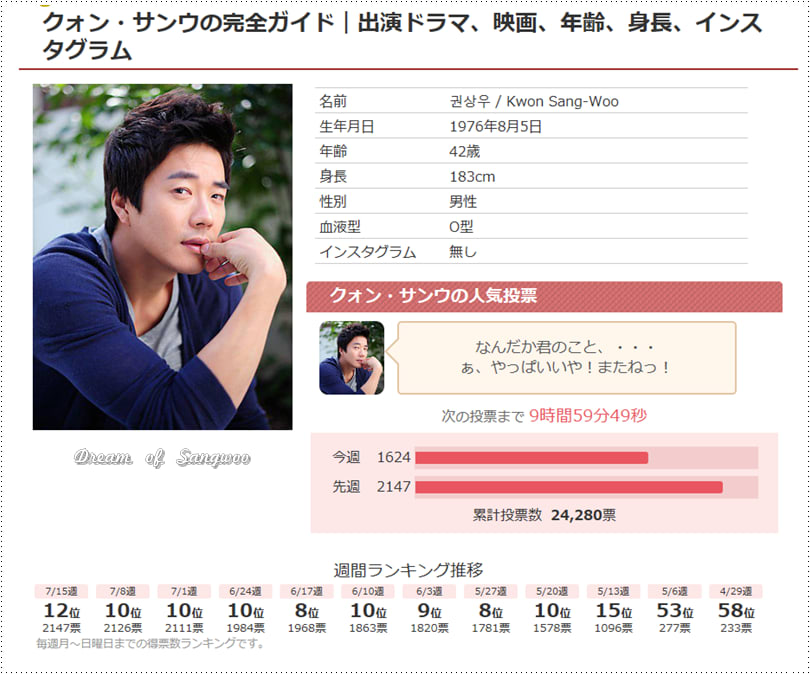Click the 1984票 vote count
Image resolution: width=810 pixels, height=674 pixels.
[x=245, y=629]
